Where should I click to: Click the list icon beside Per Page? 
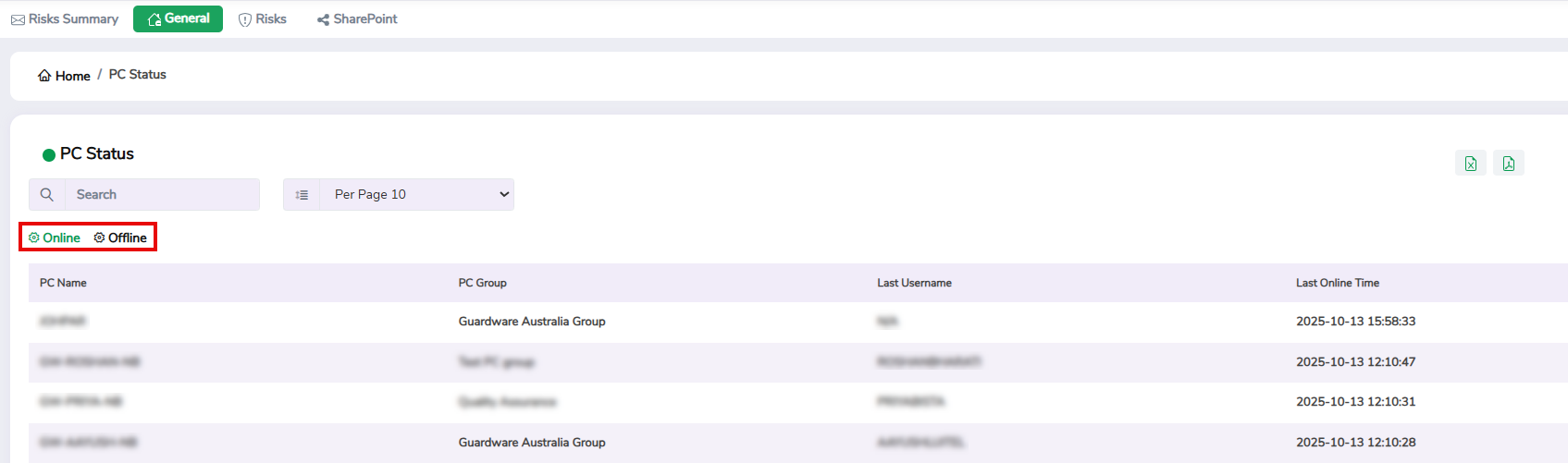(x=302, y=195)
